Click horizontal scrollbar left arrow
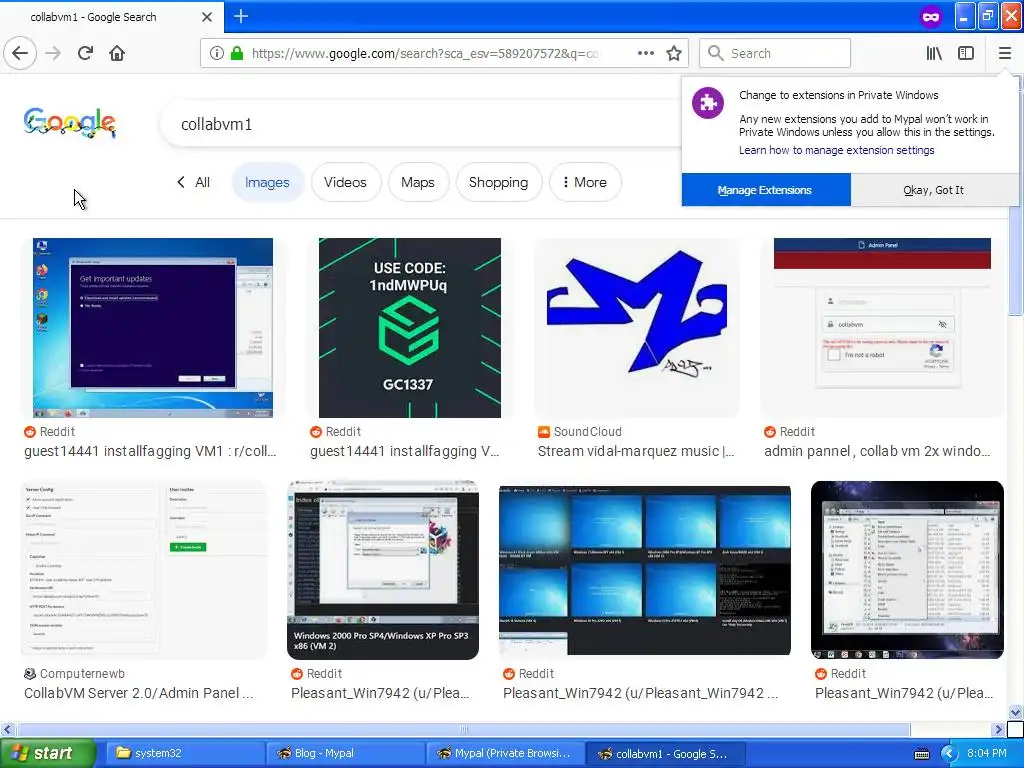 tap(7, 729)
